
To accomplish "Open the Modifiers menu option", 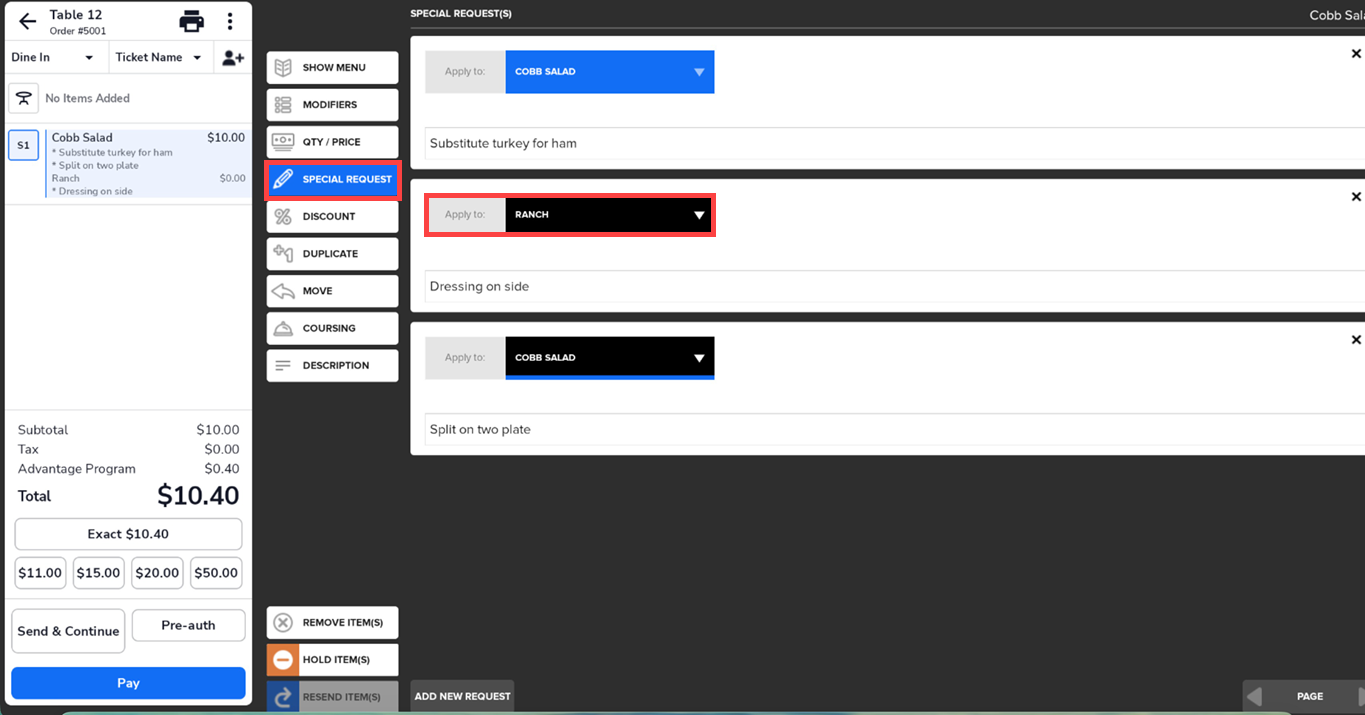I will (x=332, y=105).
